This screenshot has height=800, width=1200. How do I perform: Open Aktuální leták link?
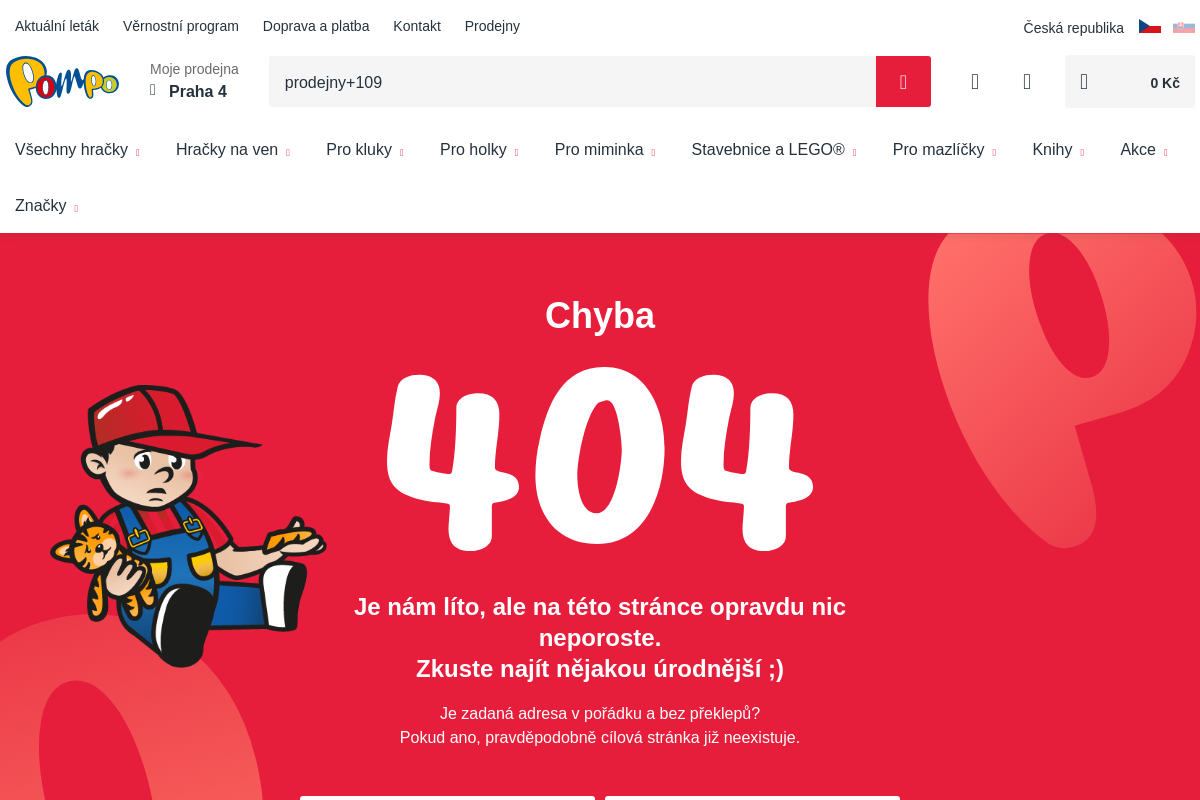coord(57,26)
